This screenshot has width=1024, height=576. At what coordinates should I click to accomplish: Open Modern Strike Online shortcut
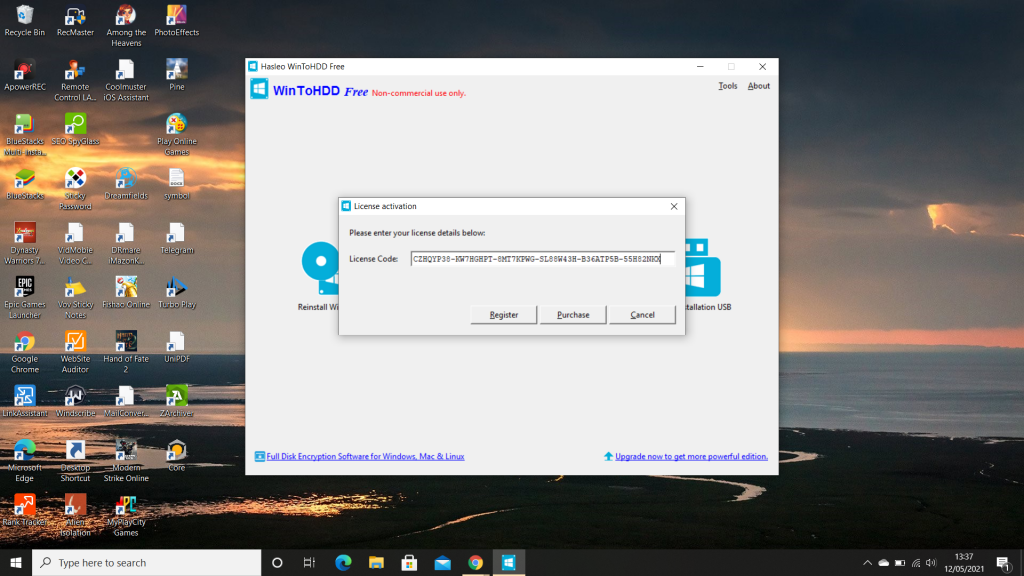point(126,461)
